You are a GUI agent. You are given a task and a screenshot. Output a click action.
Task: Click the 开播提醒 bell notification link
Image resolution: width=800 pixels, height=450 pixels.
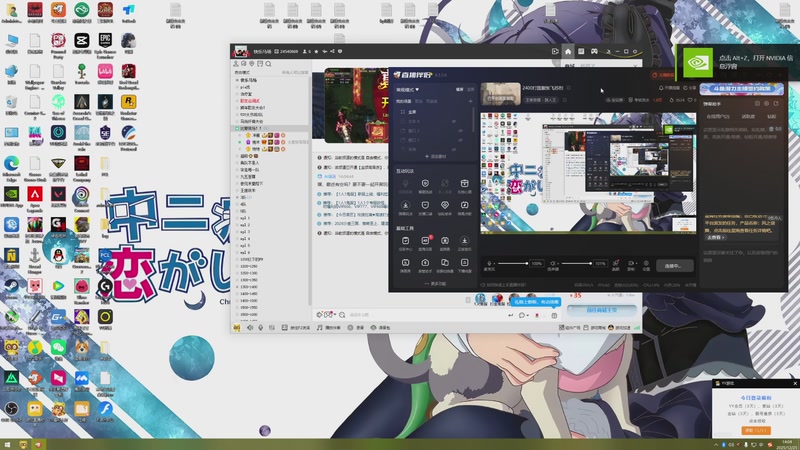pos(670,88)
